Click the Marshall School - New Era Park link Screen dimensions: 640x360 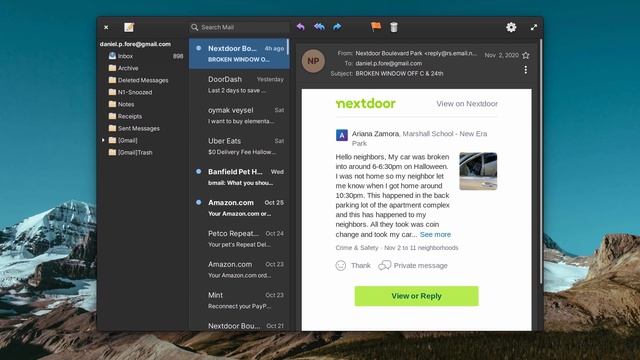(x=420, y=138)
